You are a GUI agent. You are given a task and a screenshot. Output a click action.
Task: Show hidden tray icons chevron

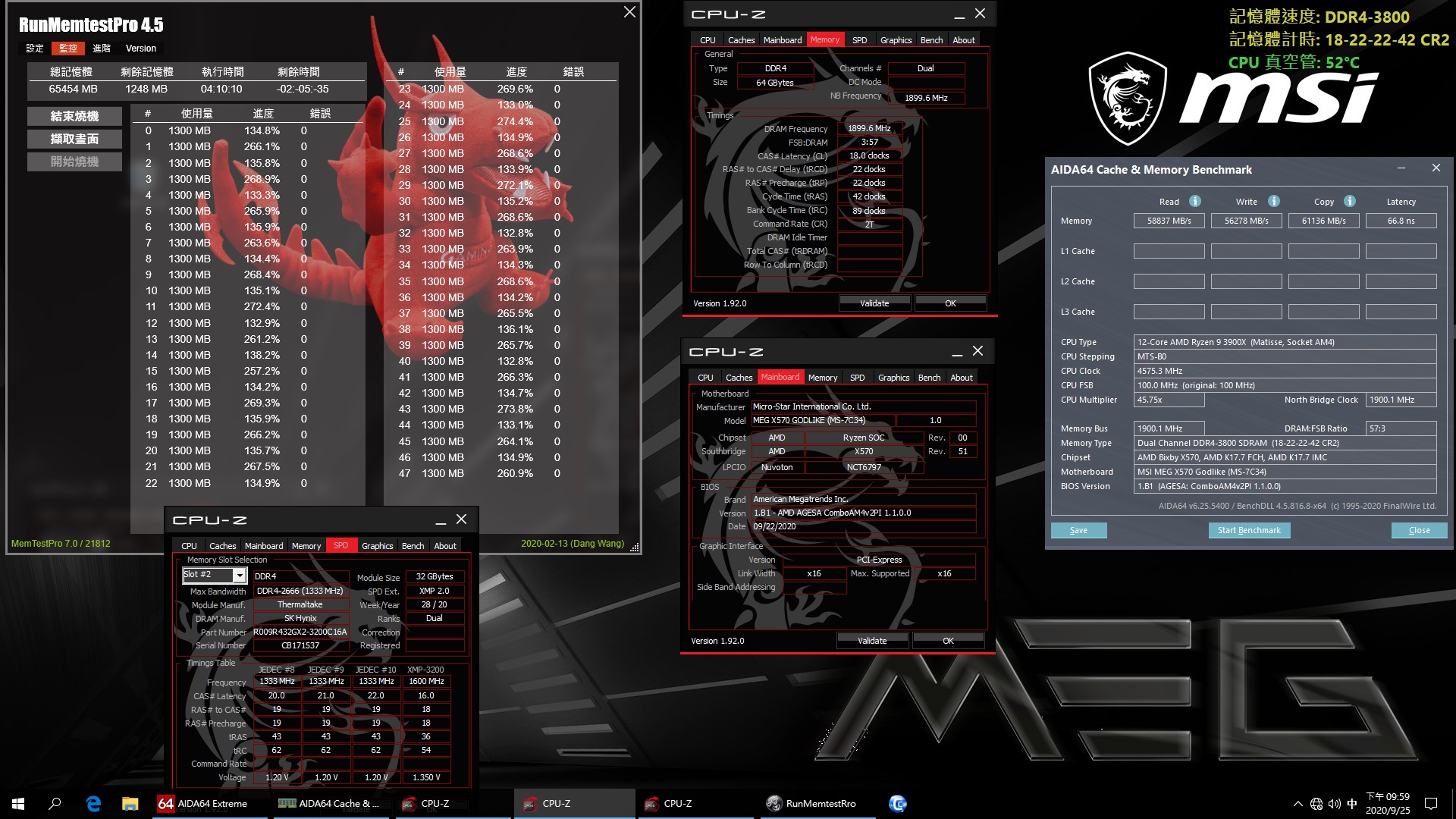click(1298, 804)
